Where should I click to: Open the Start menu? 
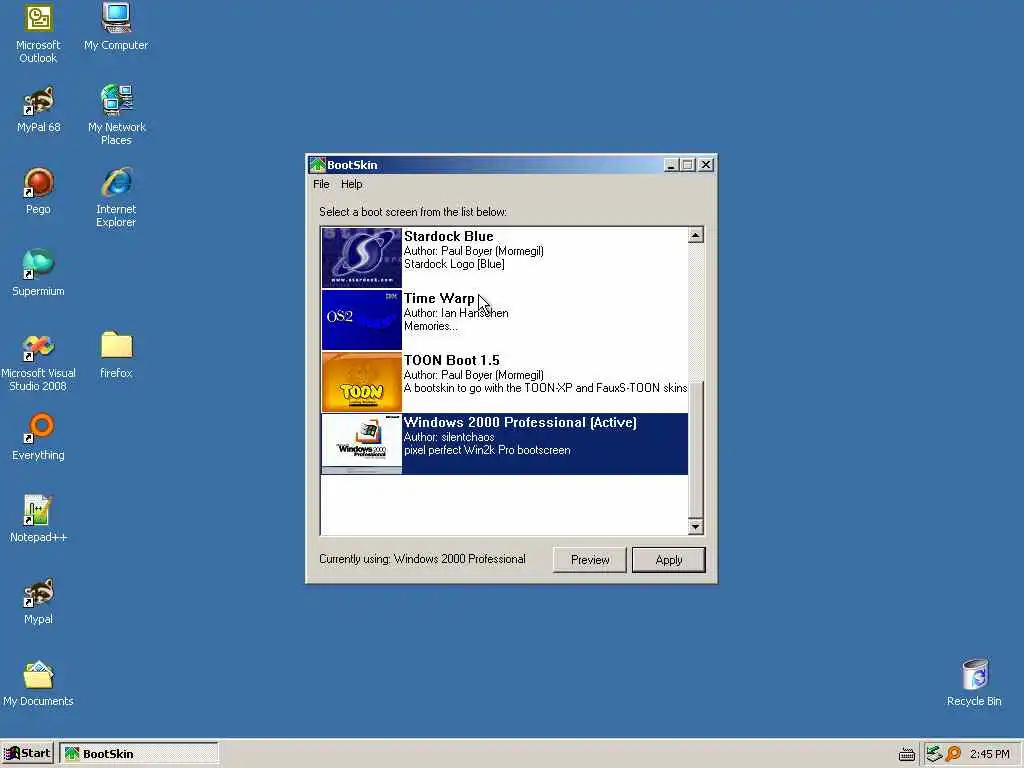click(x=27, y=754)
